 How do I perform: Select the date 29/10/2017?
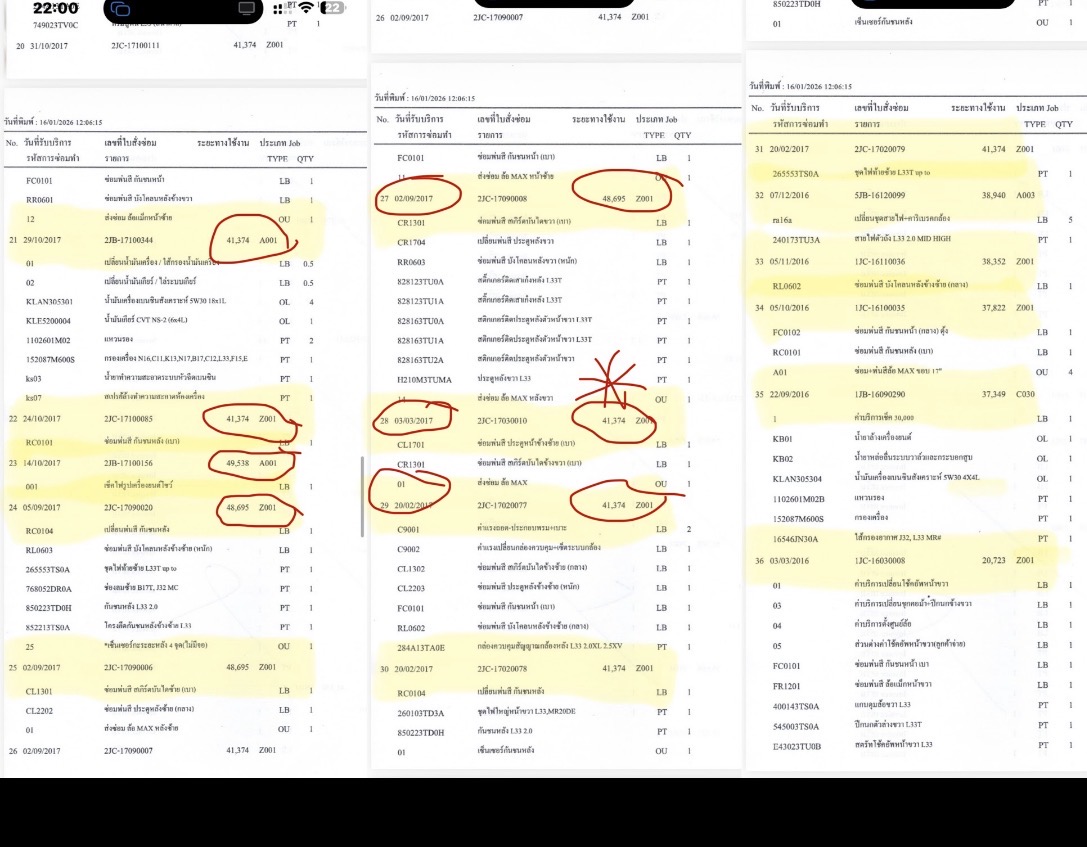(42, 240)
